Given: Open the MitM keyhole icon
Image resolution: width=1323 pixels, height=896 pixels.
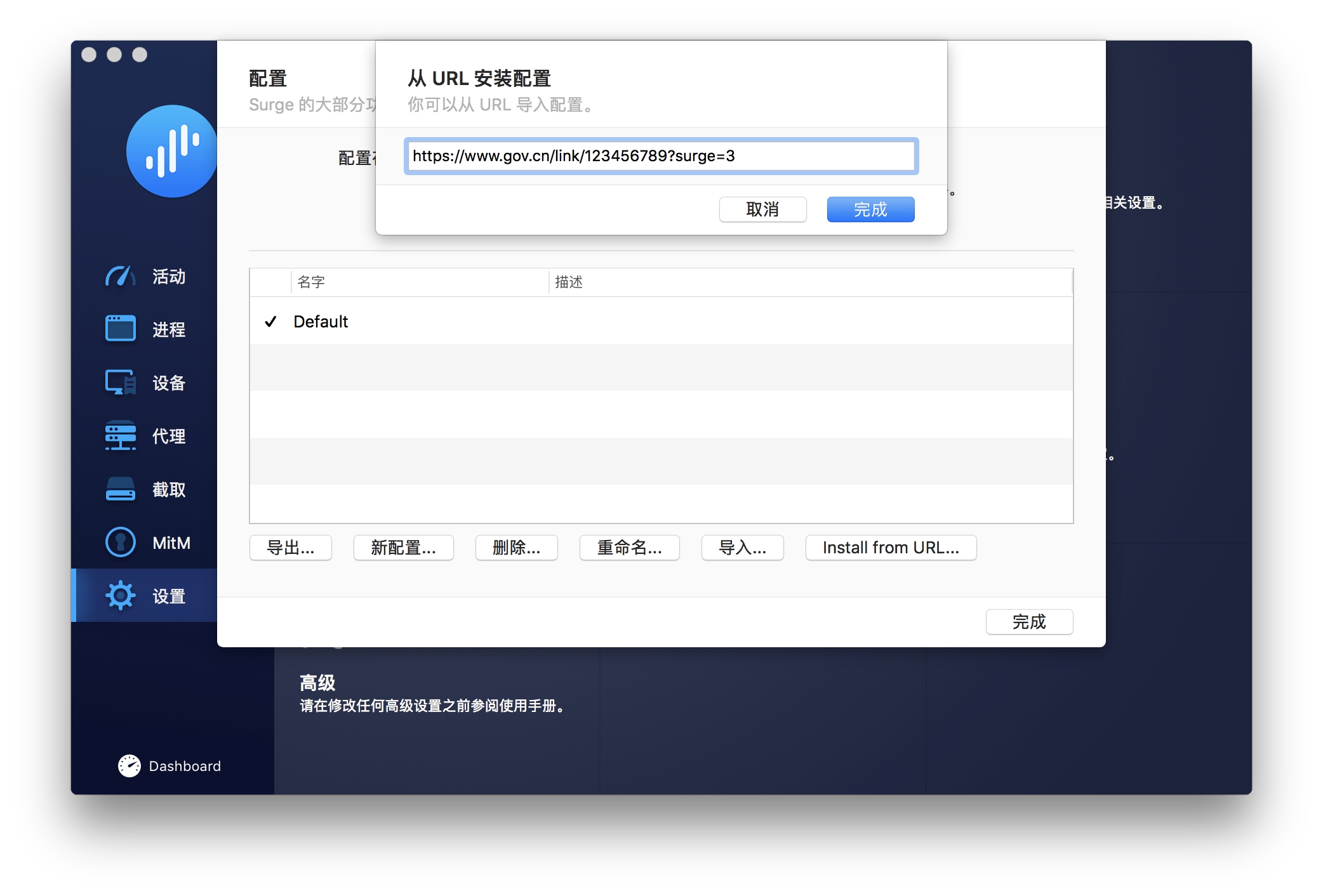Looking at the screenshot, I should coord(120,543).
